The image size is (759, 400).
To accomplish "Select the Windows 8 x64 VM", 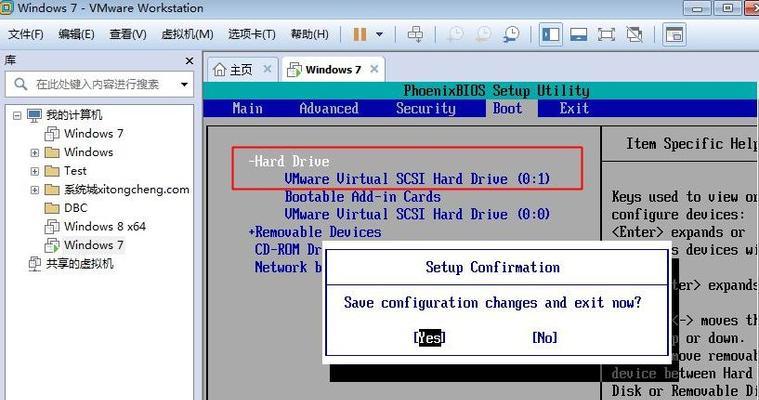I will pyautogui.click(x=105, y=227).
